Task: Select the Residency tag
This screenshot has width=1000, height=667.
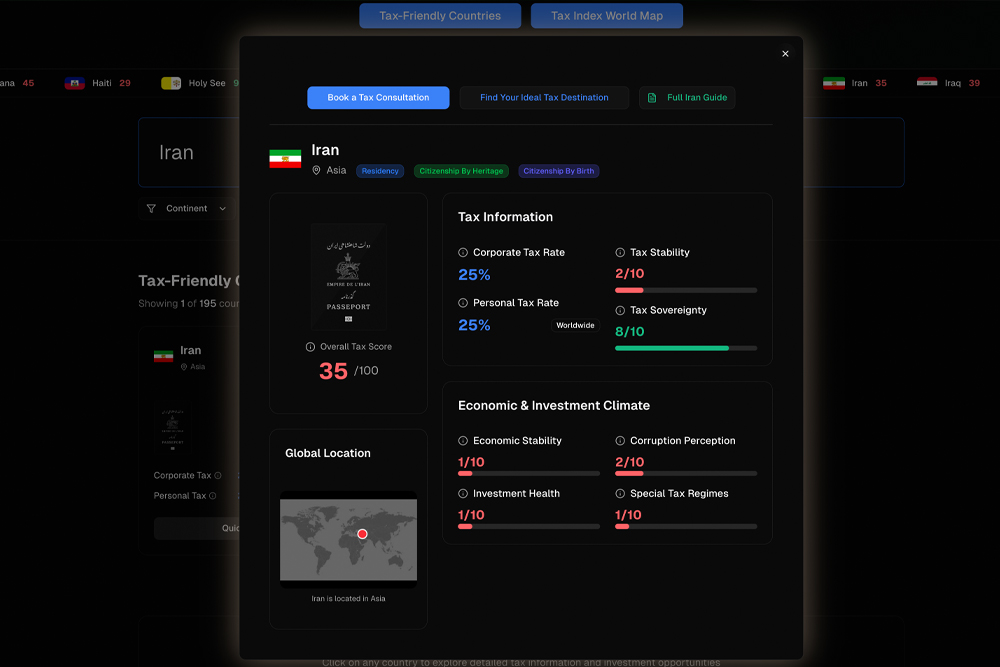Action: 380,171
